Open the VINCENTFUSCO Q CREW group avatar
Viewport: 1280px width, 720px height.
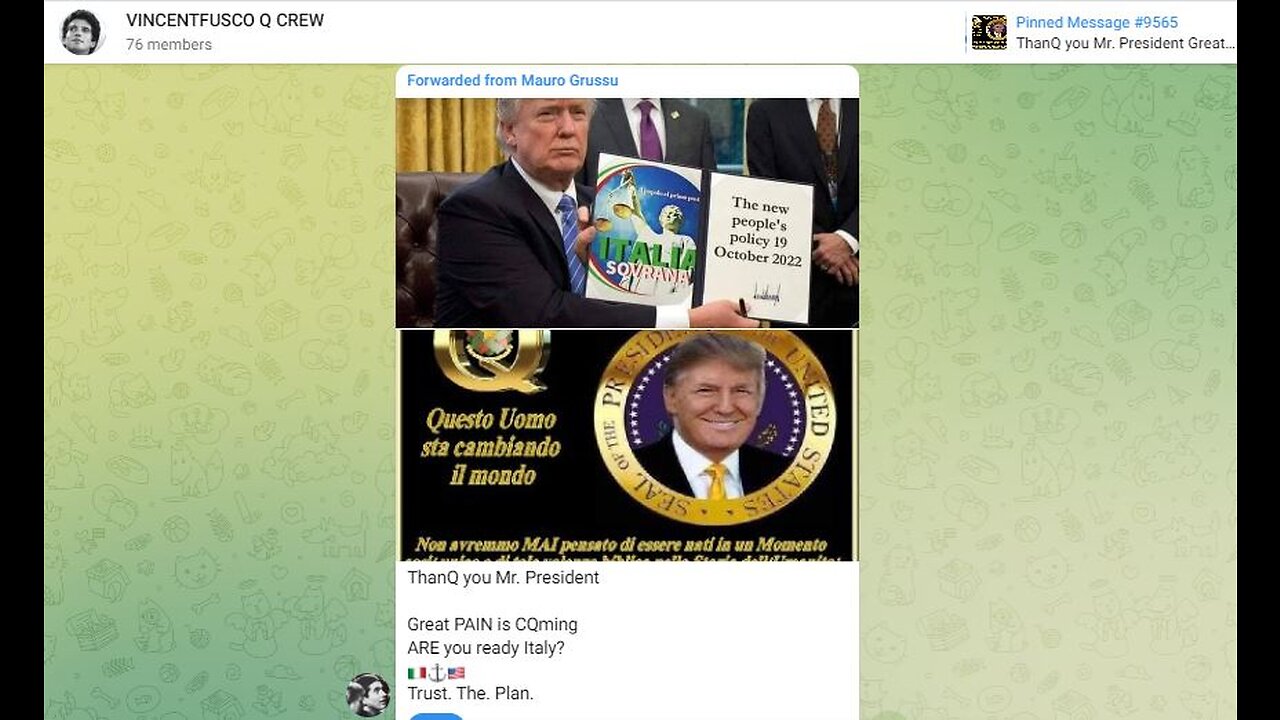(x=81, y=32)
